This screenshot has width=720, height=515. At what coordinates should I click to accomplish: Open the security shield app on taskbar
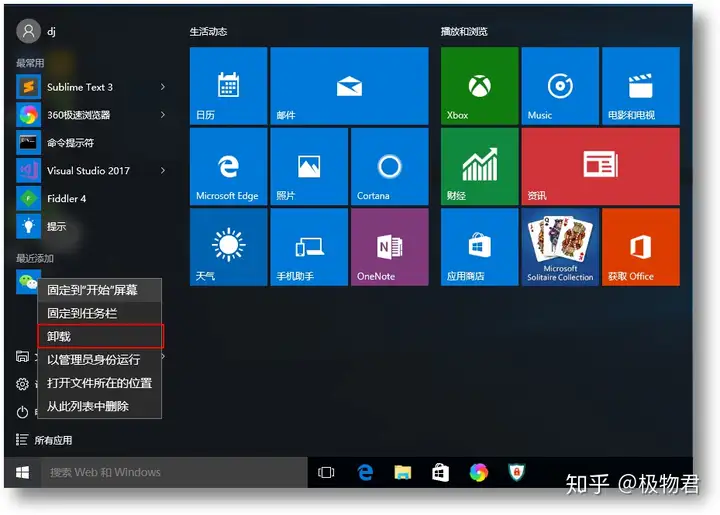click(x=517, y=472)
